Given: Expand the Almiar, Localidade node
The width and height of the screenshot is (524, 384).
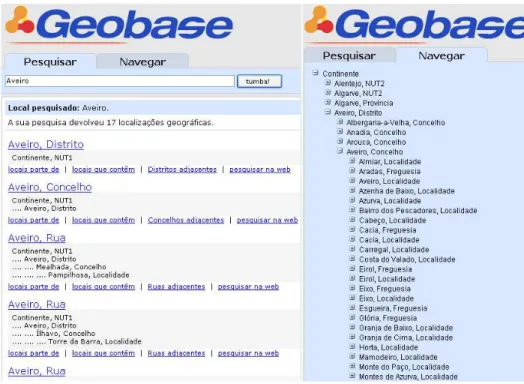Looking at the screenshot, I should coord(352,161).
